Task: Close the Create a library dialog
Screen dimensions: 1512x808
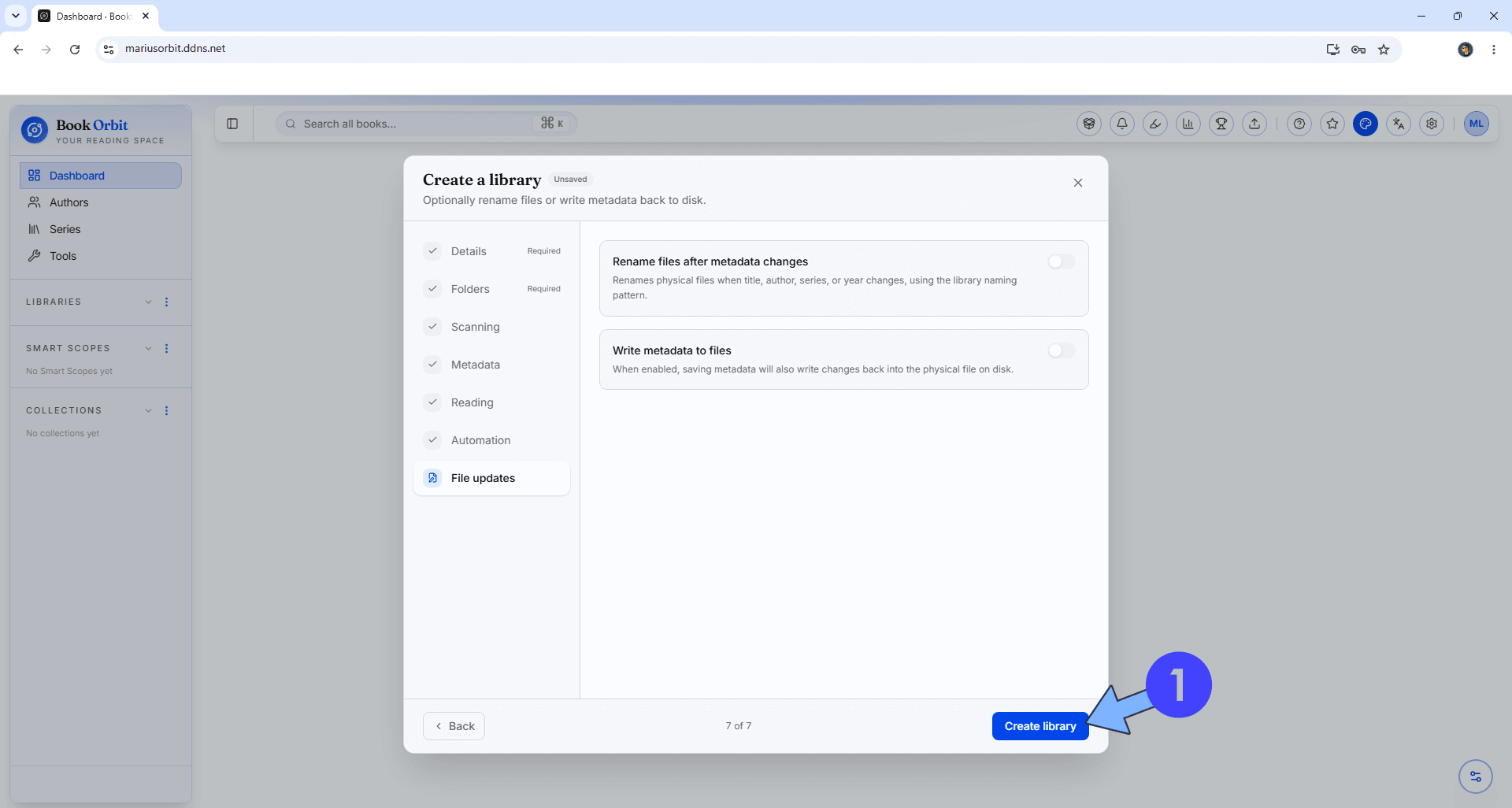Action: (x=1078, y=183)
